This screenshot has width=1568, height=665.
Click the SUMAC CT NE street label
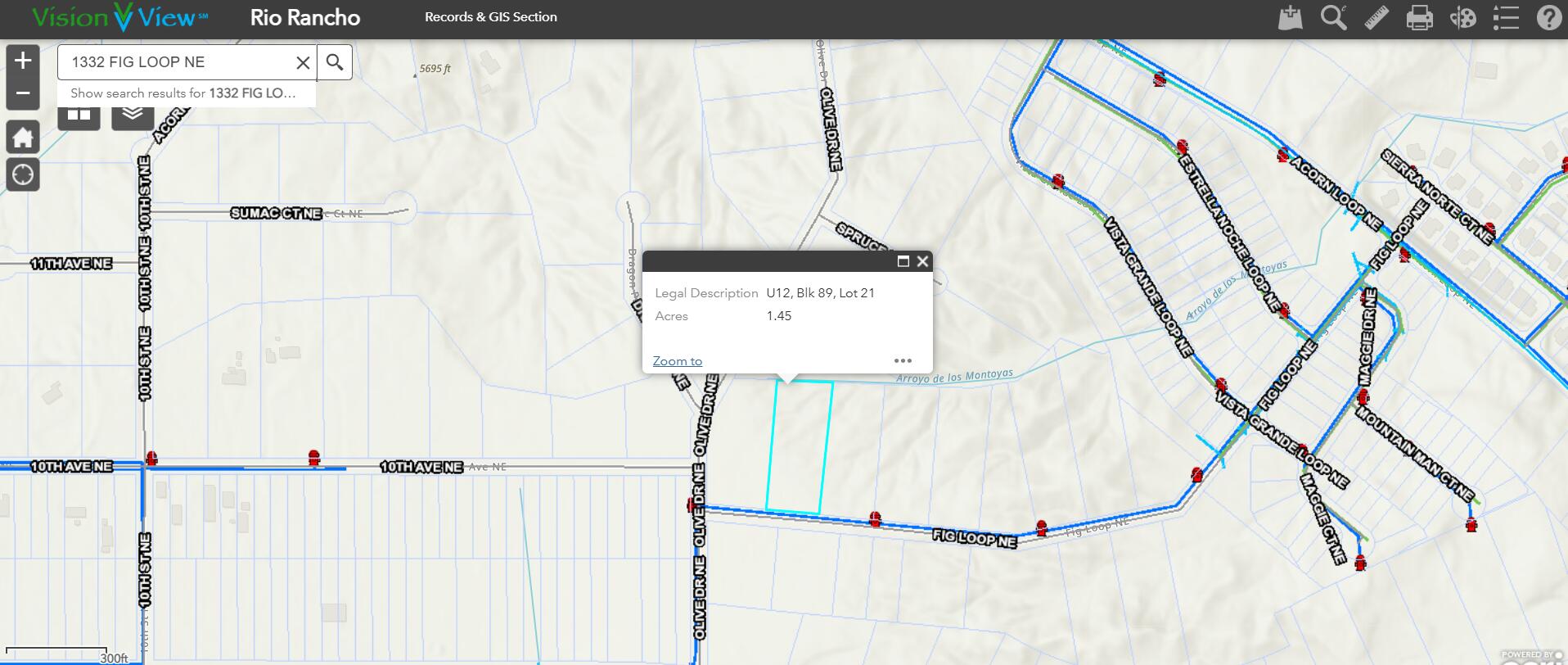pos(276,213)
